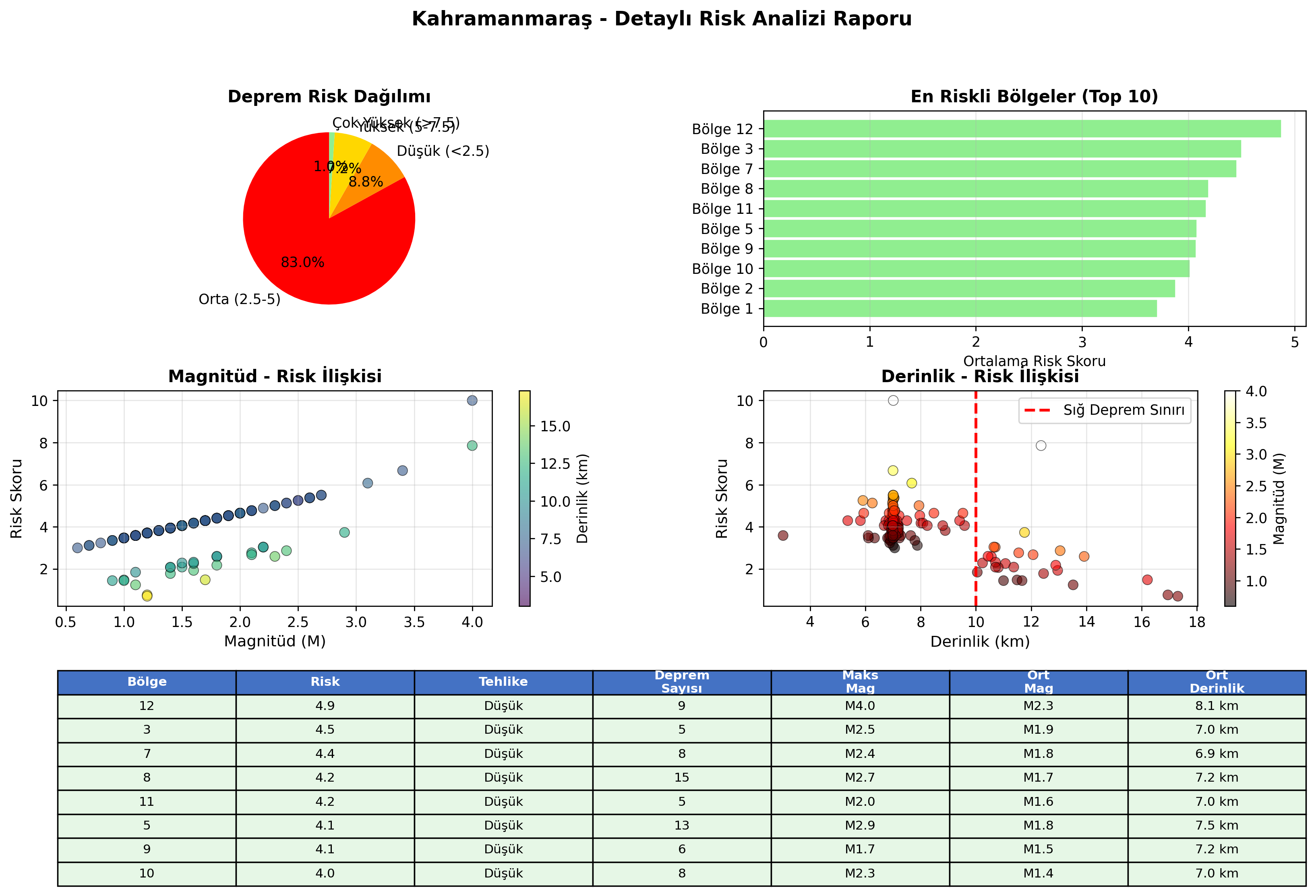The image size is (1316, 896).
Task: Select the Orta (2.5-5) pie label
Action: point(240,299)
